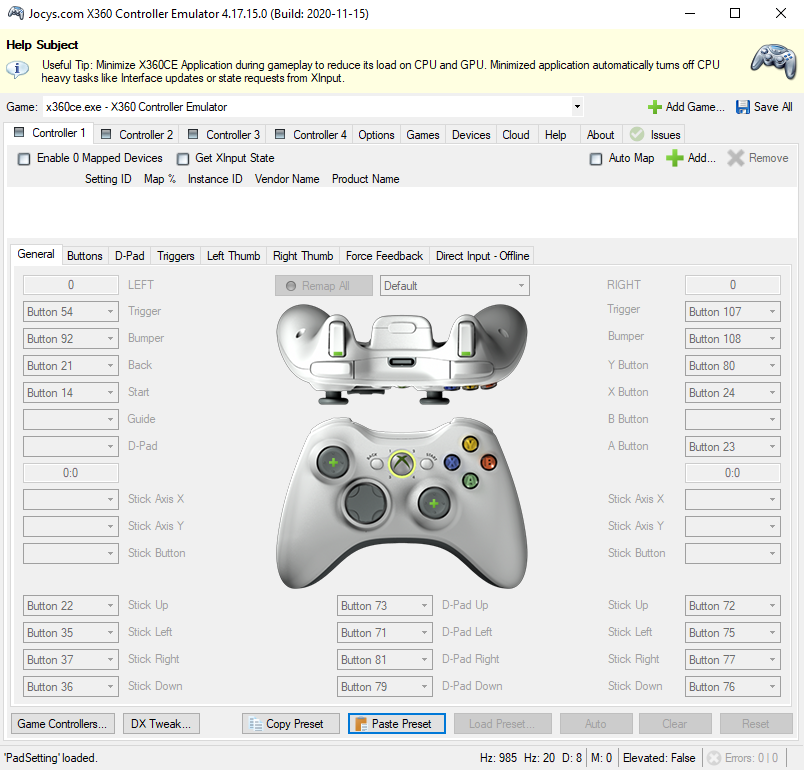Screen dimensions: 804x770
Task: Click the blue X button on controller image
Action: pos(452,463)
